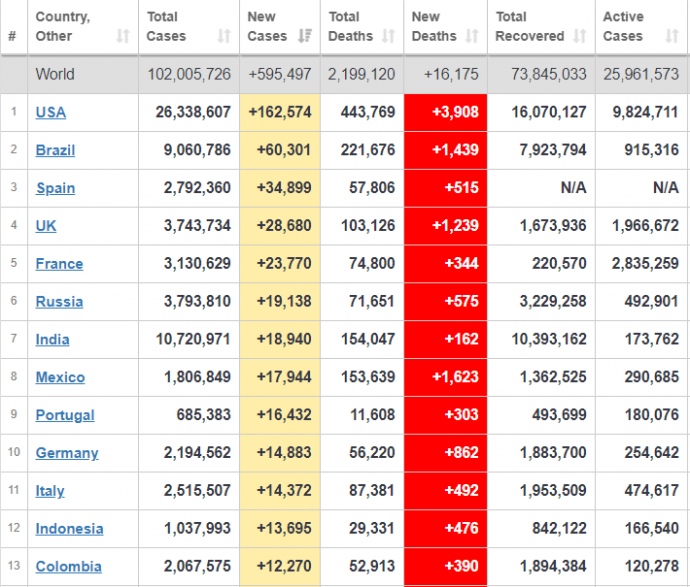690x587 pixels.
Task: View Russia's country details
Action: pos(59,302)
